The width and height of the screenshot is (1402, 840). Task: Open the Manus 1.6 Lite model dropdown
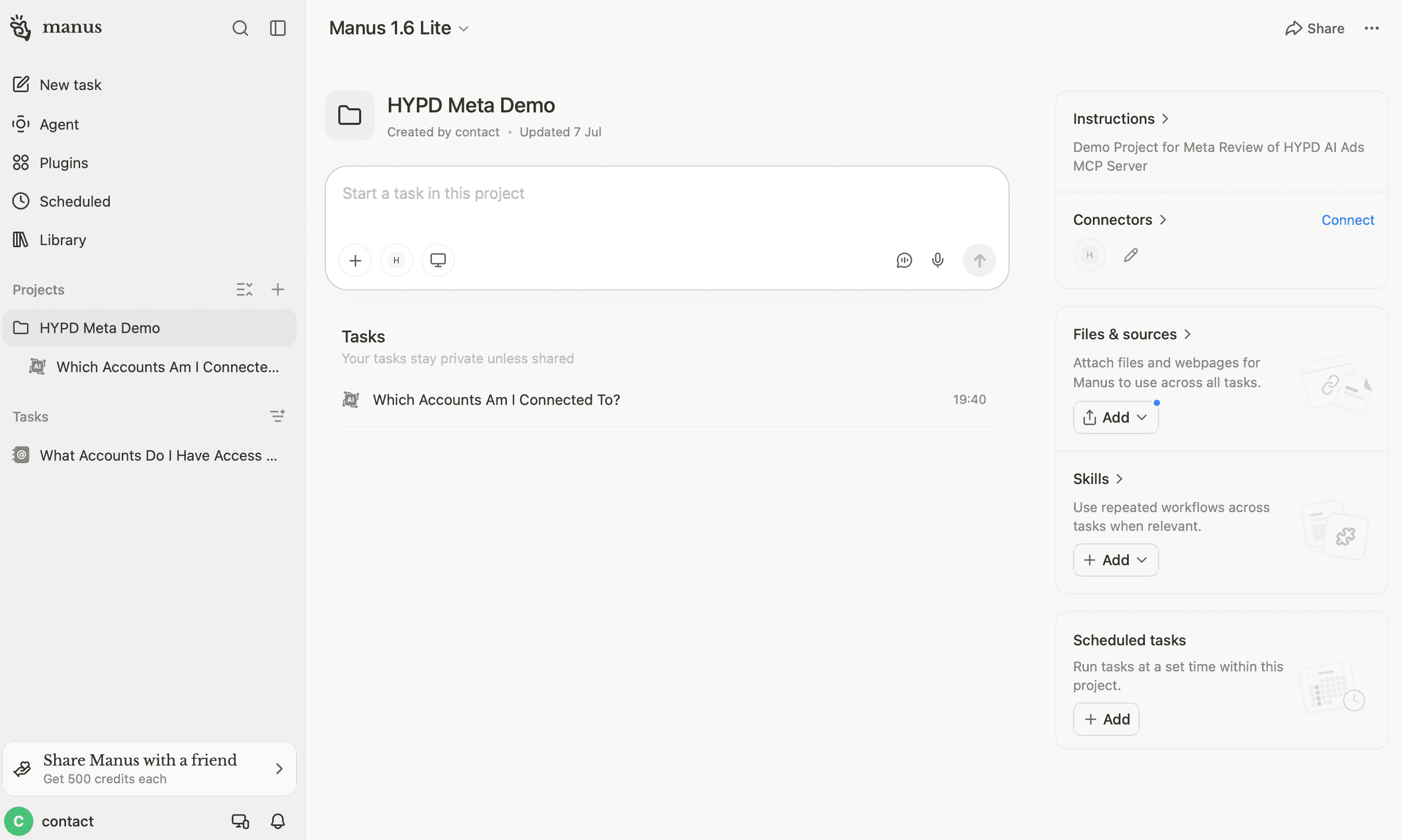pos(399,28)
